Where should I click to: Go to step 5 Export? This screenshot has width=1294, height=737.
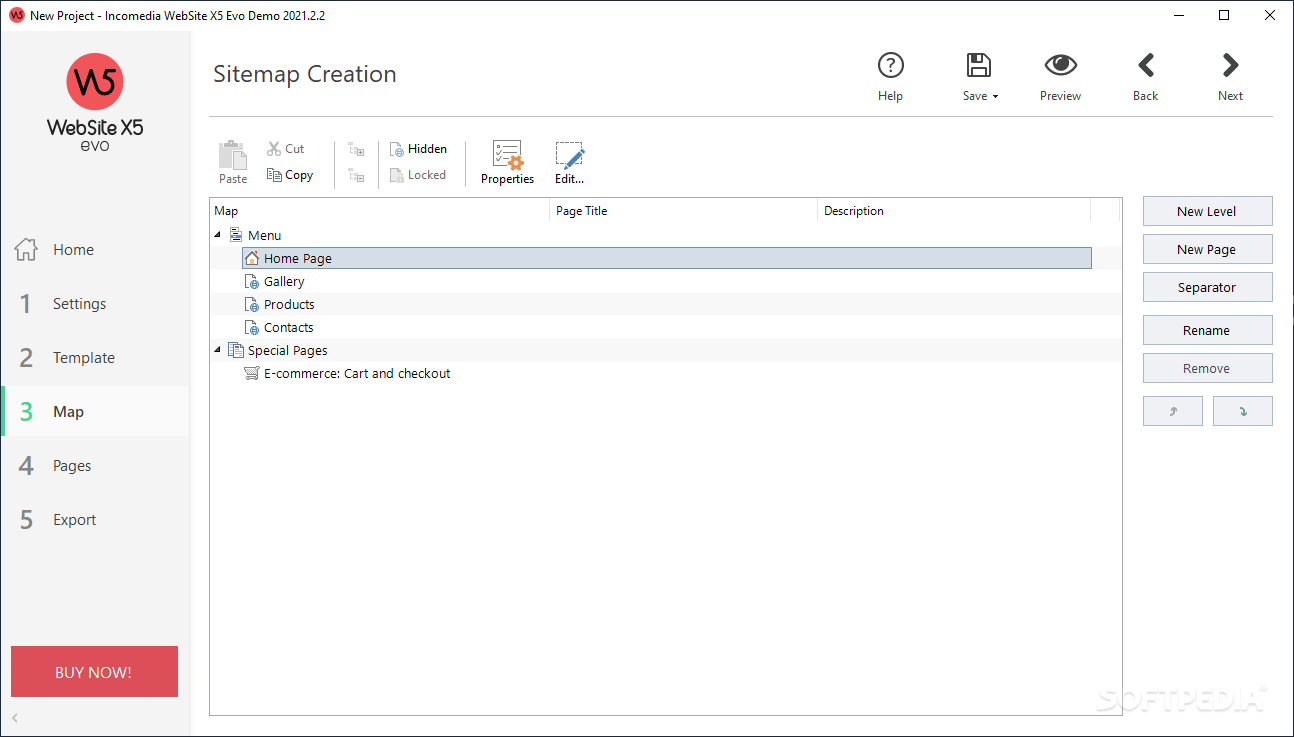(95, 520)
